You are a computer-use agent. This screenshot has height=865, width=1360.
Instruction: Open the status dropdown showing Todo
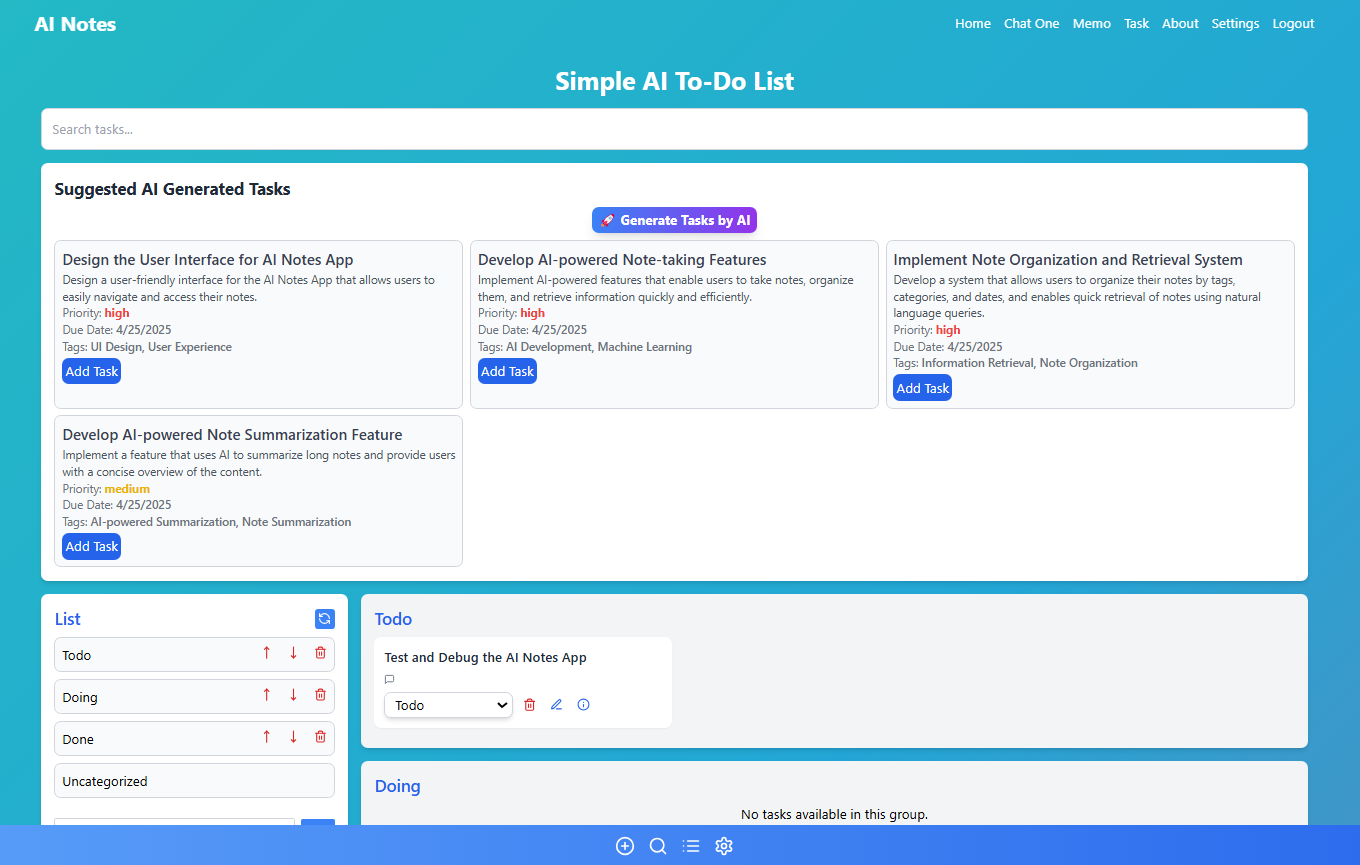[x=448, y=704]
